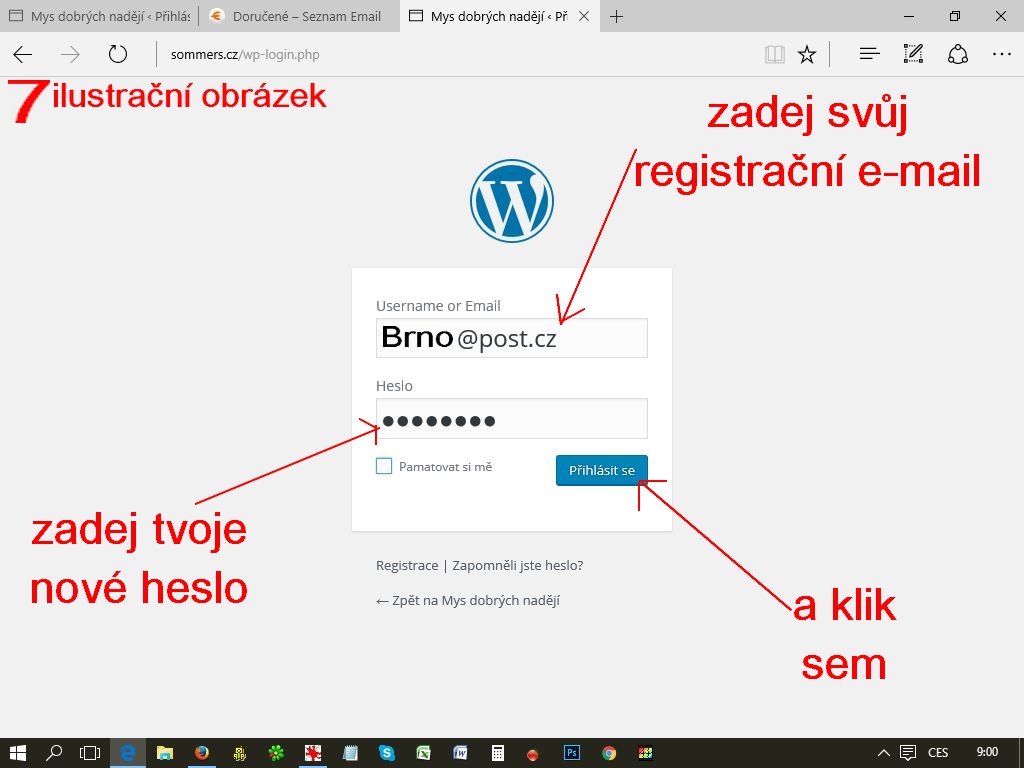Open Edge More actions ellipsis menu
1024x768 pixels.
coord(1001,54)
